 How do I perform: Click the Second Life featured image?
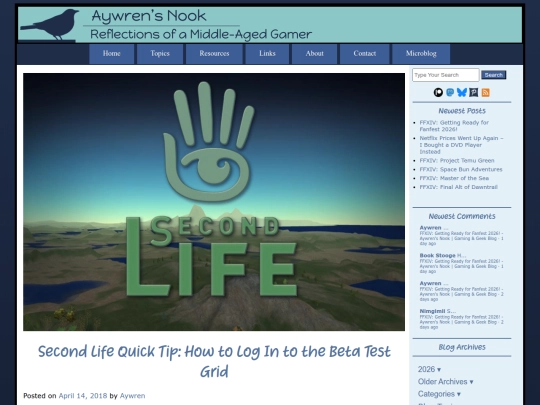214,202
